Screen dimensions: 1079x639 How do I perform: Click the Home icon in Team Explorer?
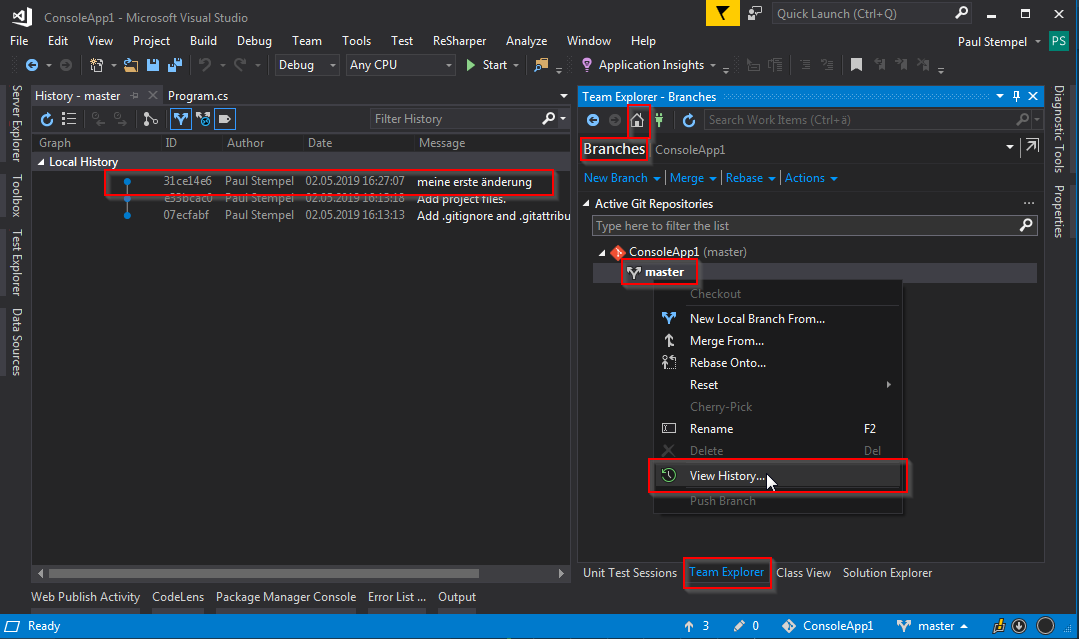(637, 120)
